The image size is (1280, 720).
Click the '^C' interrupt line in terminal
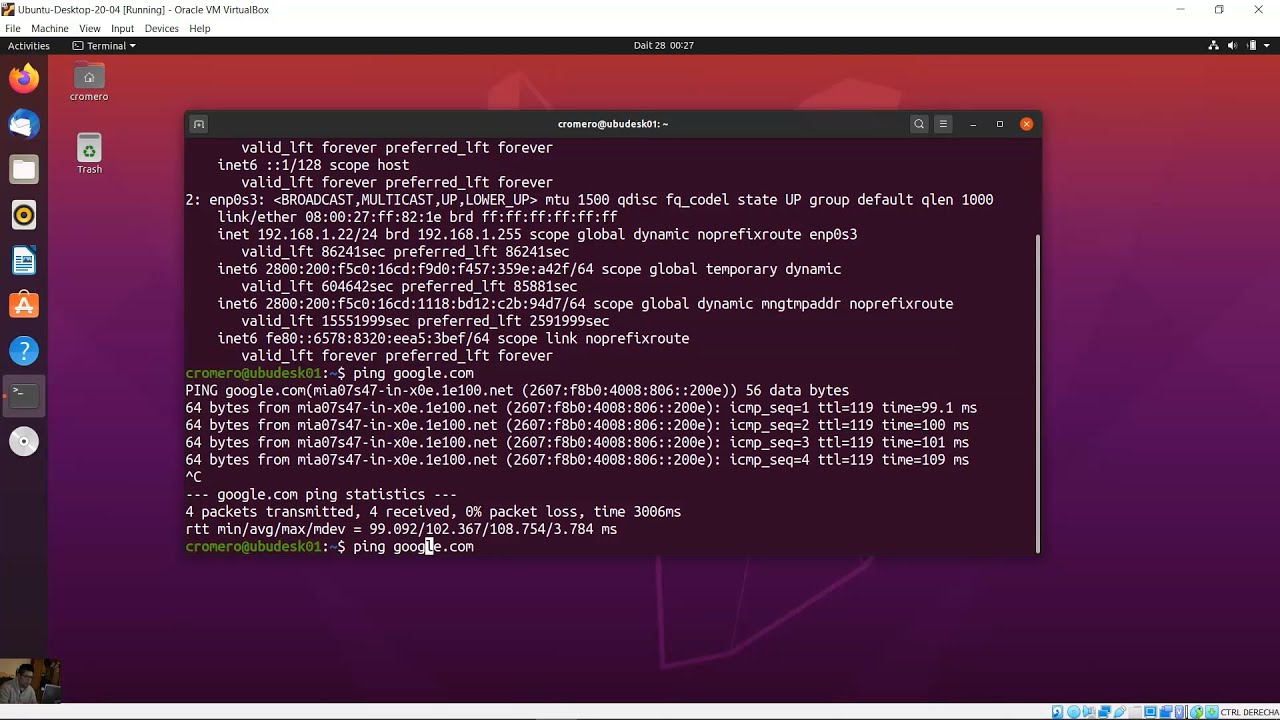193,477
